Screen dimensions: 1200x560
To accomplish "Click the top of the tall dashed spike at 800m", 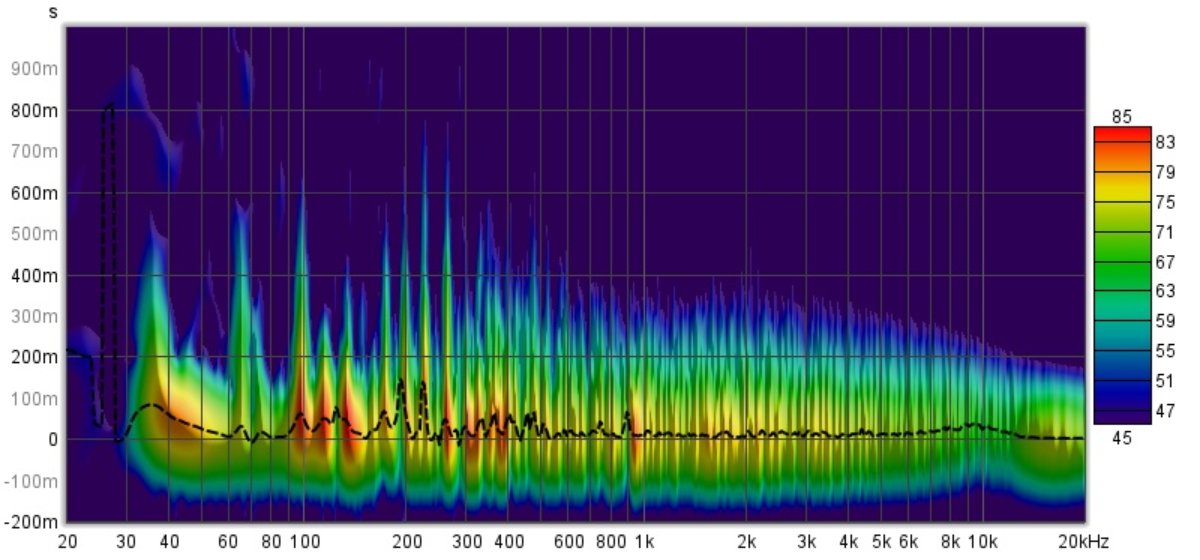I will coord(109,104).
